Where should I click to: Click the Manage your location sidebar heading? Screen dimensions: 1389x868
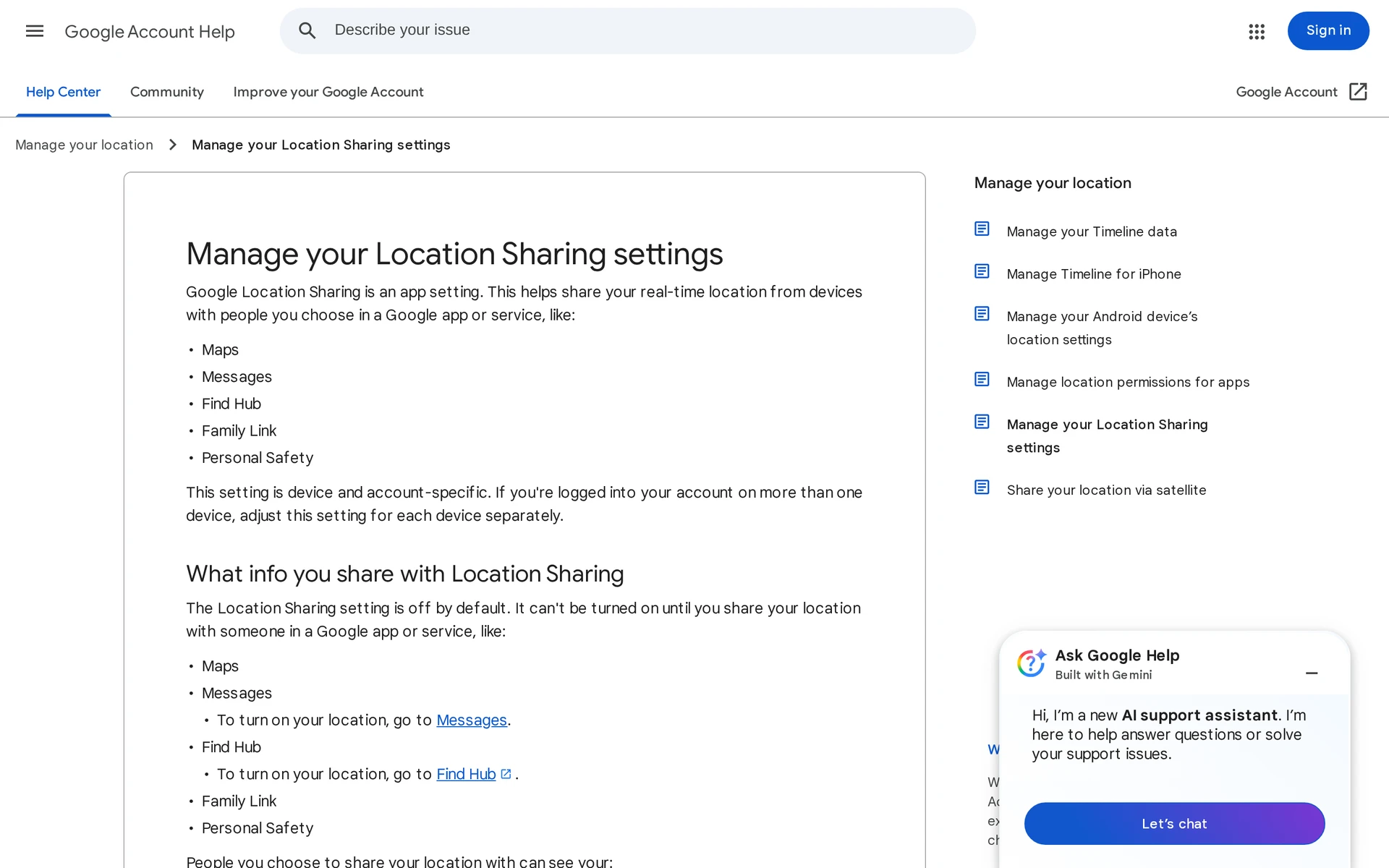click(x=1053, y=183)
